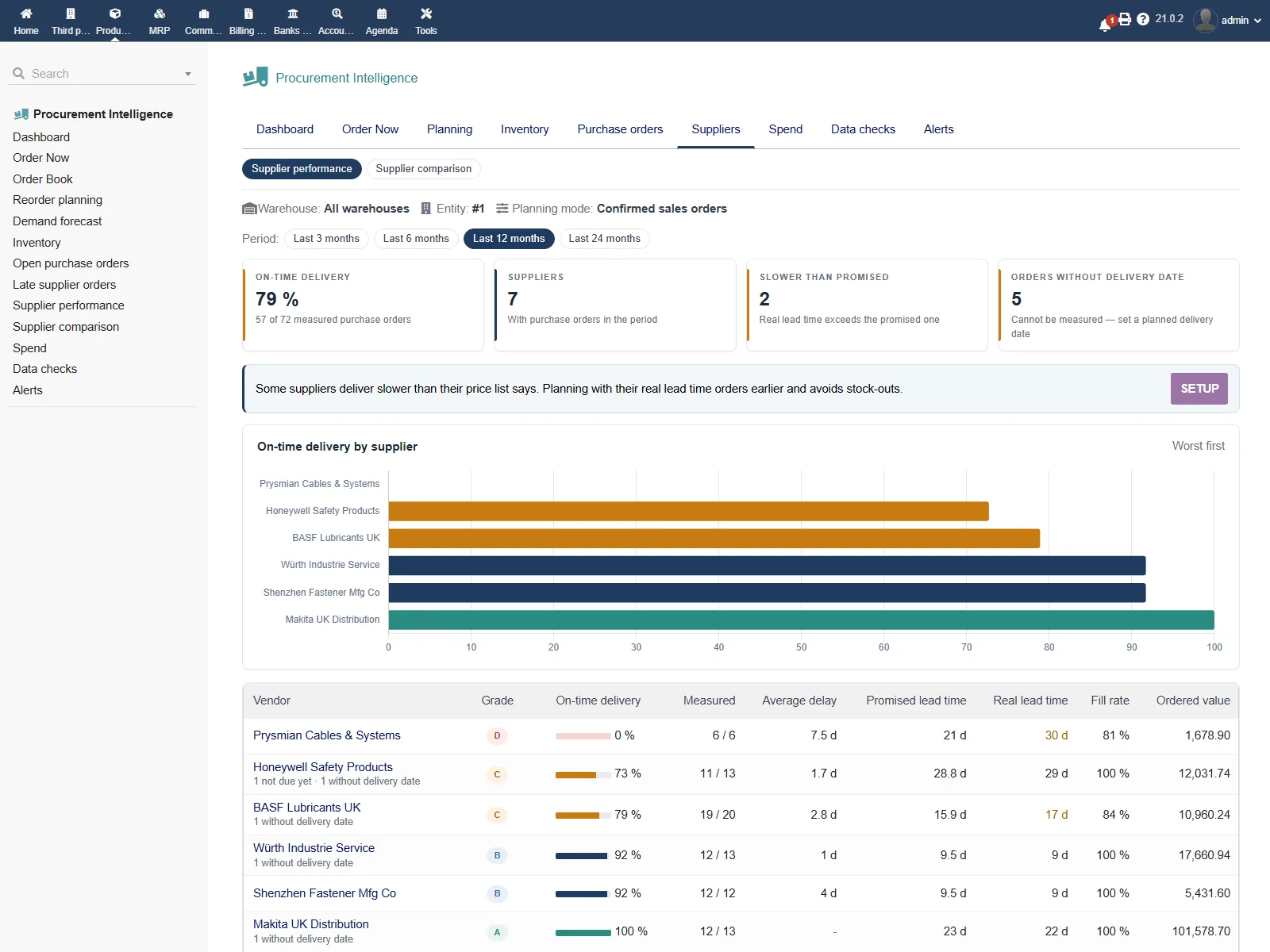Click the search magnifier icon
Viewport: 1270px width, 952px height.
19,73
